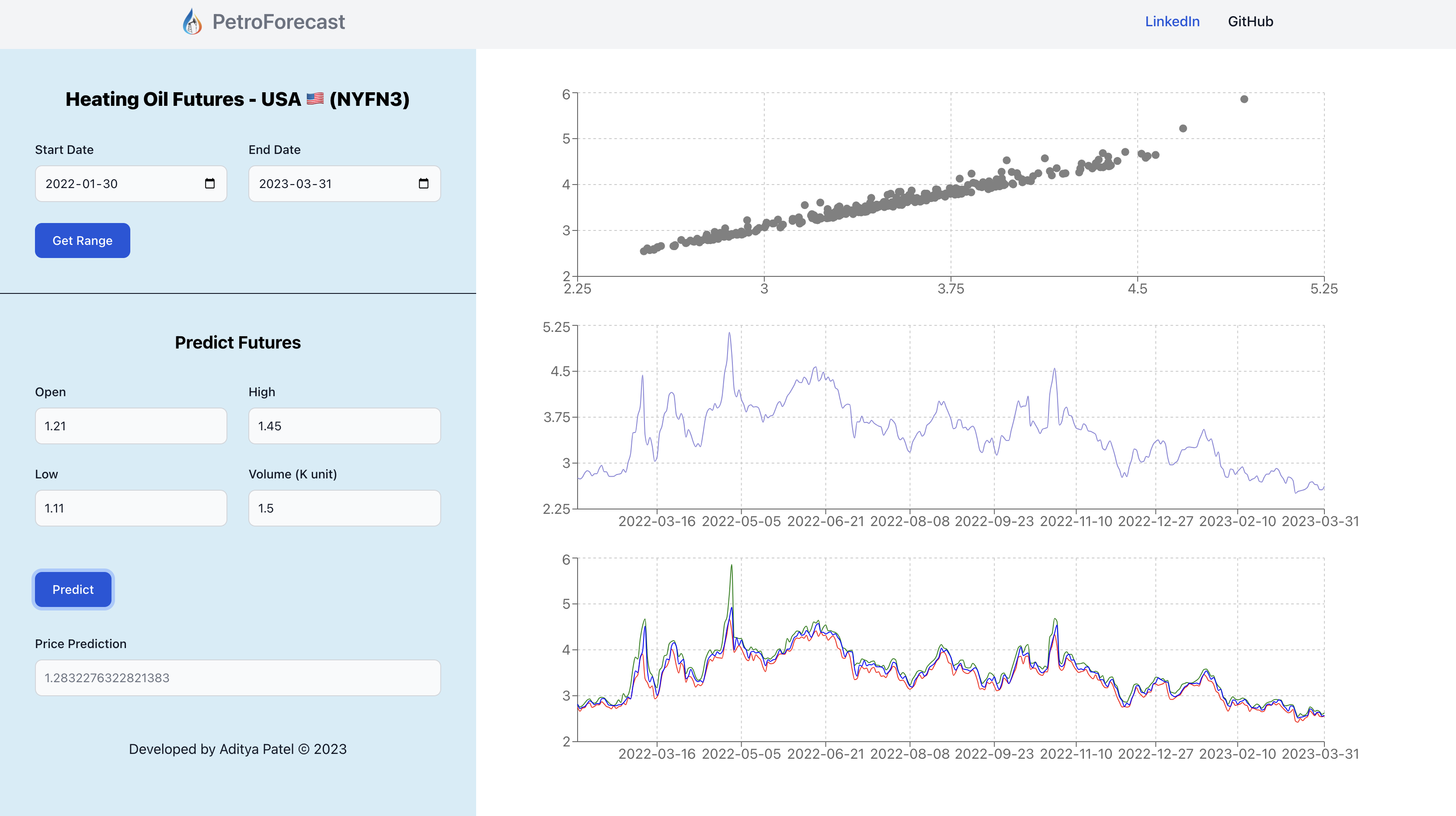Click the highest peak on purple line chart
Viewport: 1456px width, 816px height.
729,333
